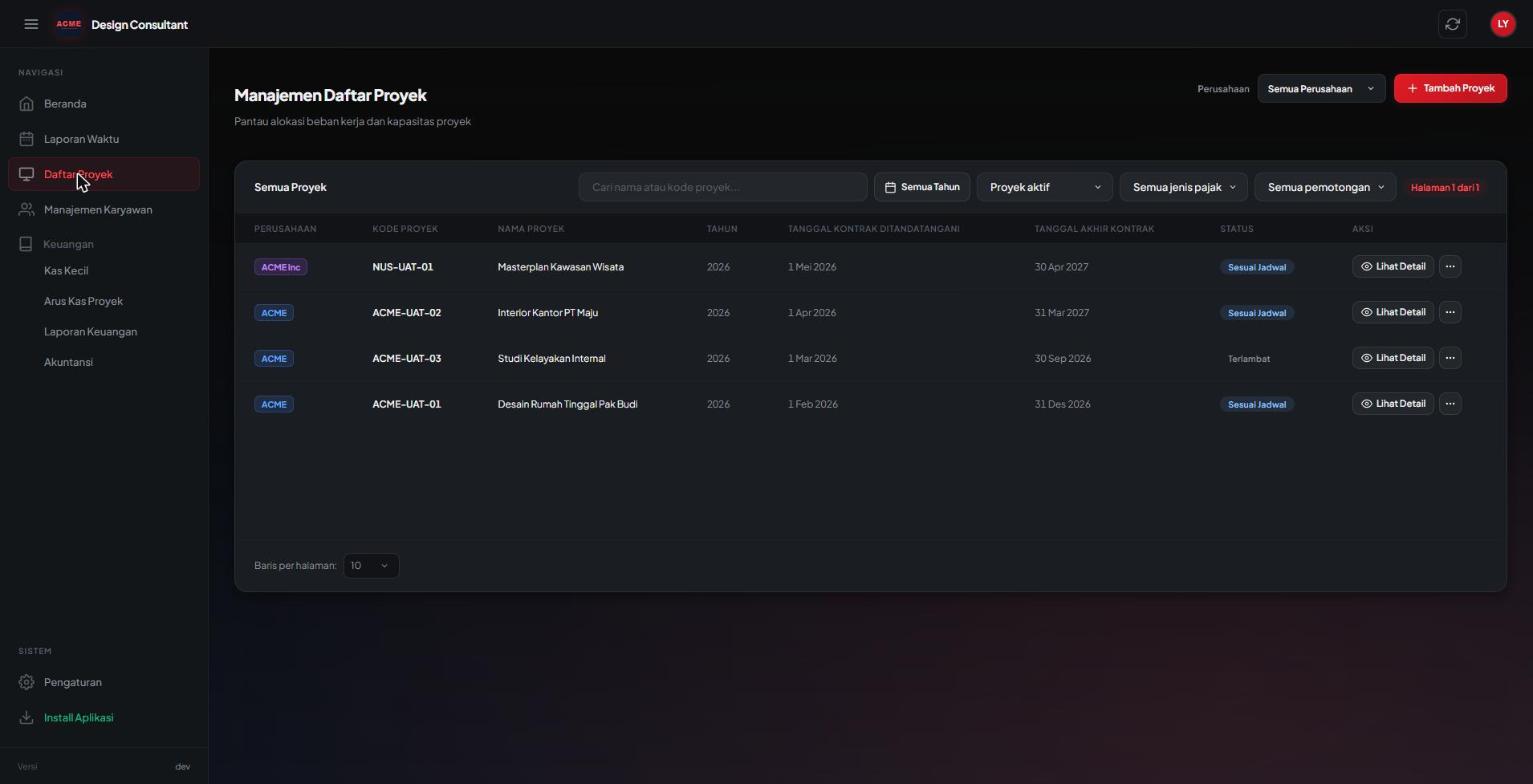Click the Keuangan book icon
The image size is (1533, 784).
pos(27,244)
